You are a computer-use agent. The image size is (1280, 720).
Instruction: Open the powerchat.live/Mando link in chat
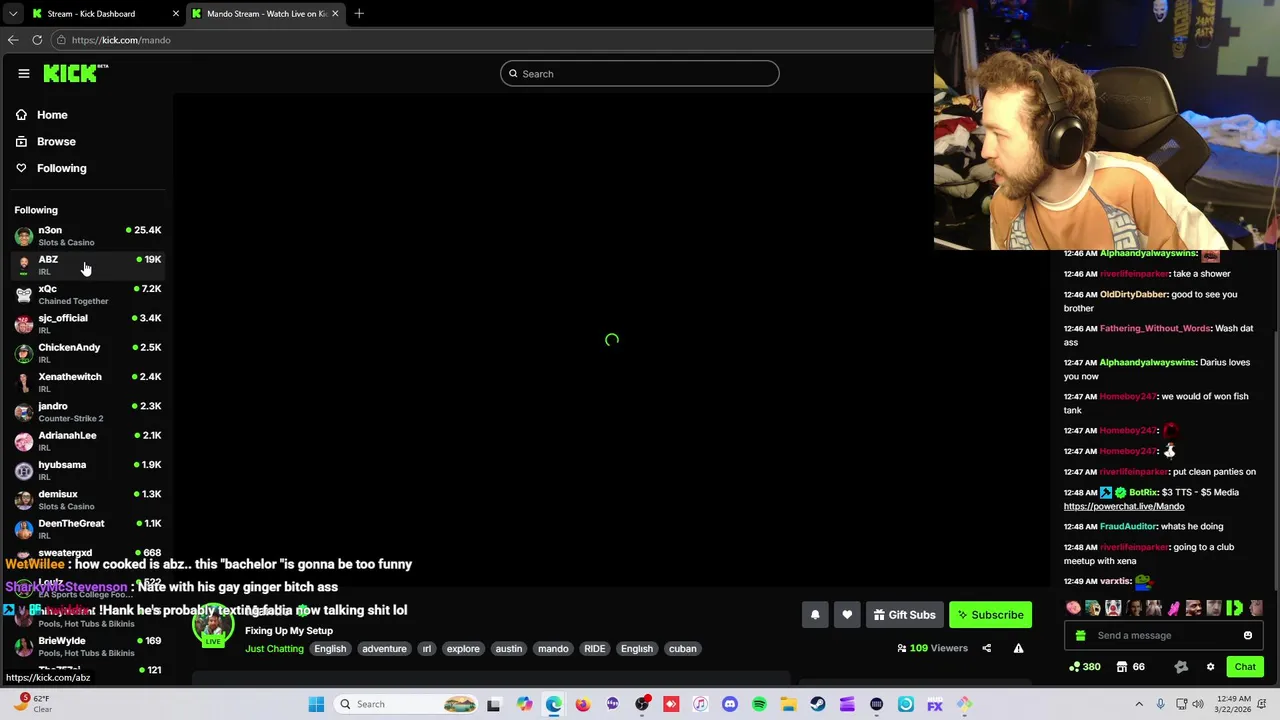coord(1124,507)
